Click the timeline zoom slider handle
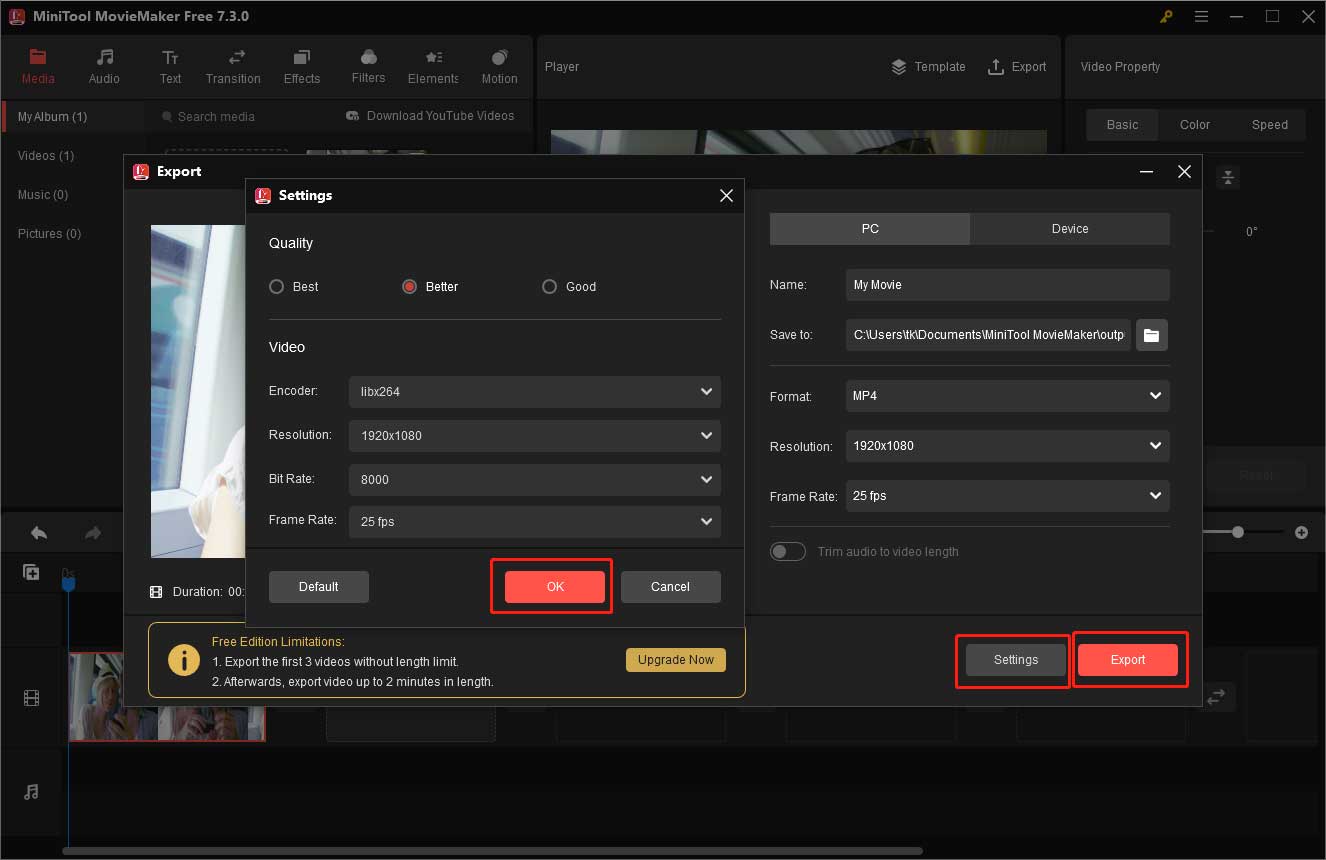The image size is (1326, 860). pos(1238,533)
